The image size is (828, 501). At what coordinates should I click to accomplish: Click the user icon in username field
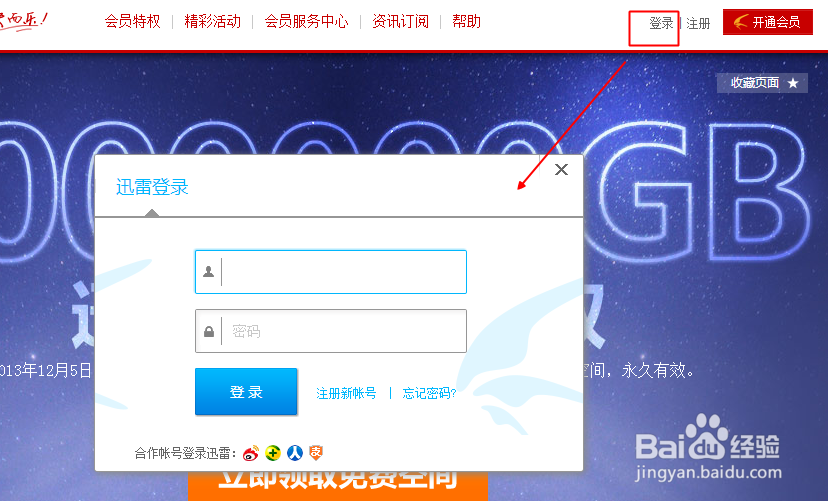209,271
